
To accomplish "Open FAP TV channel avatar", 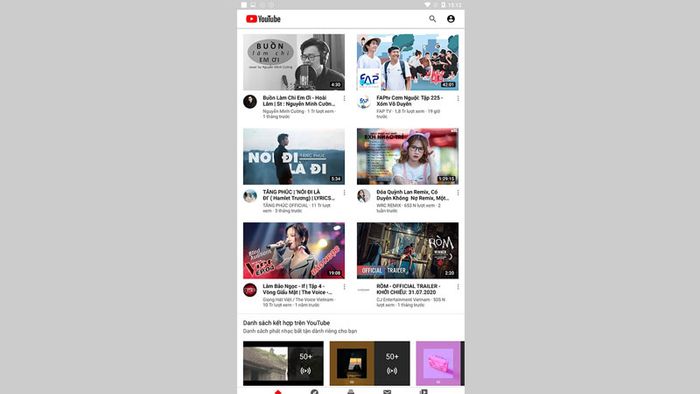I will pyautogui.click(x=364, y=102).
